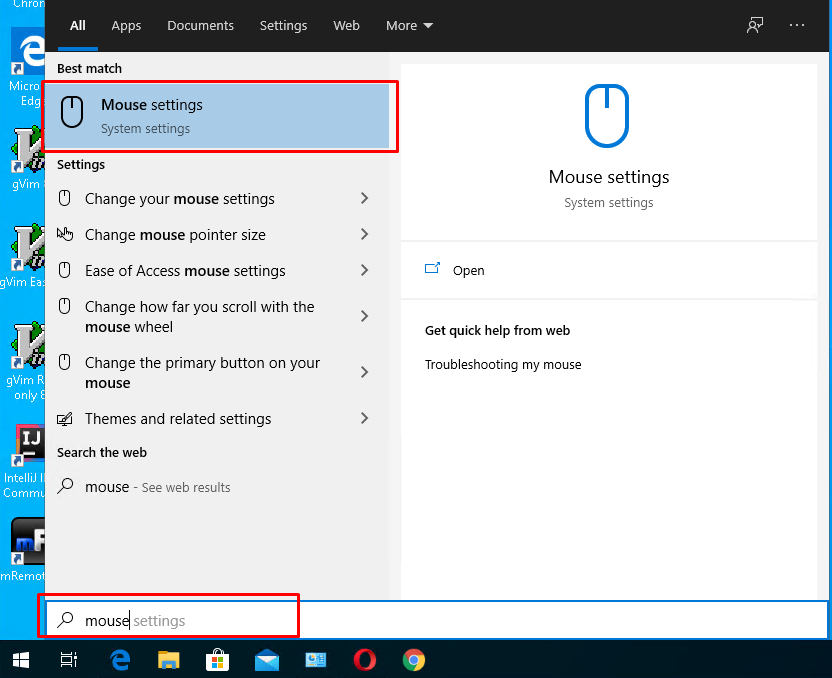Launch Opera browser from the taskbar
The image size is (832, 678).
(x=365, y=660)
